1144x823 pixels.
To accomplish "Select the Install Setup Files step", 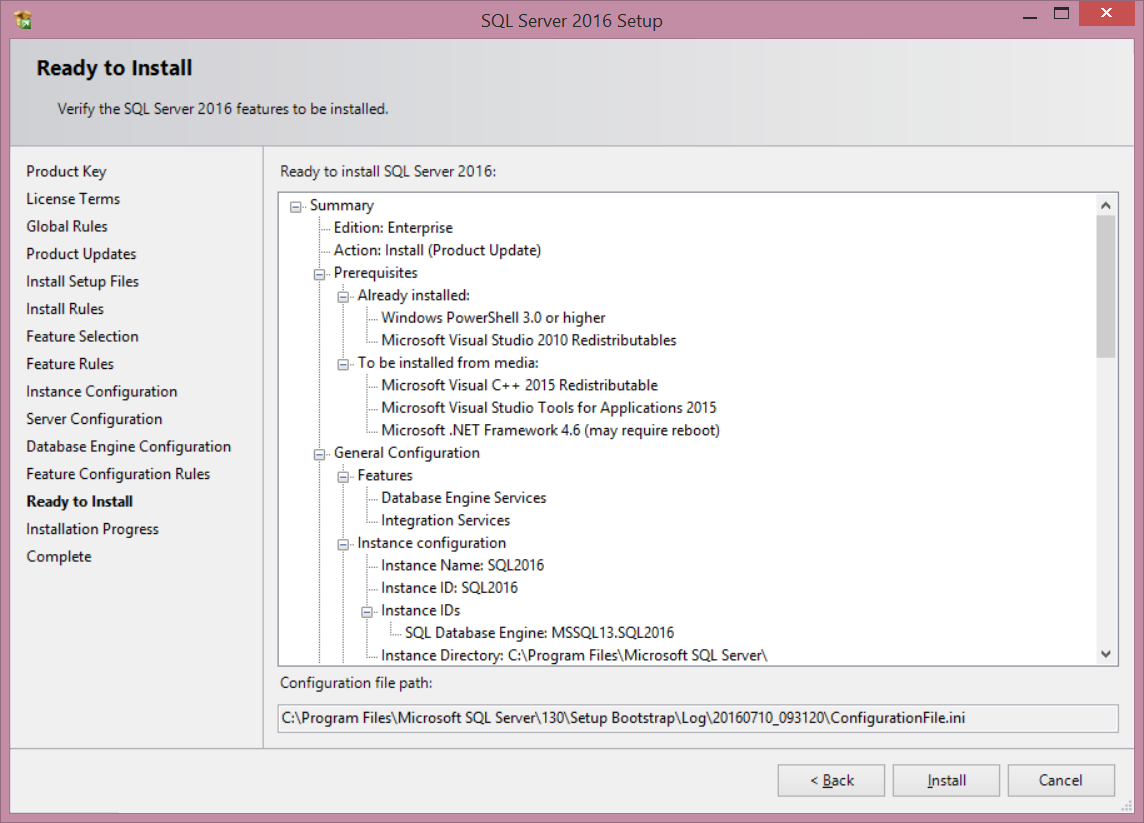I will [x=82, y=282].
